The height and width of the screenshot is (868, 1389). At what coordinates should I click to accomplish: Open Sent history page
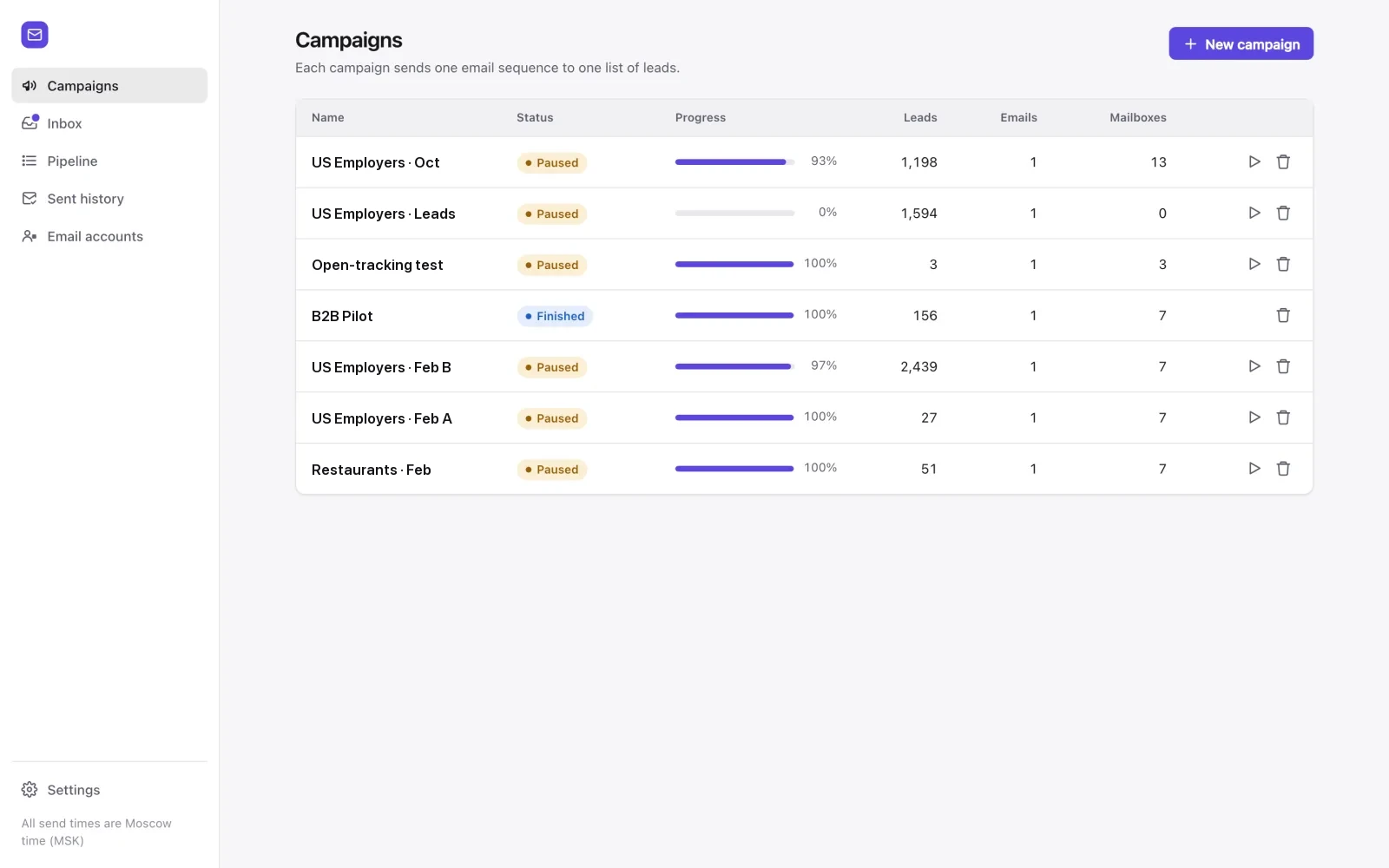pyautogui.click(x=109, y=199)
